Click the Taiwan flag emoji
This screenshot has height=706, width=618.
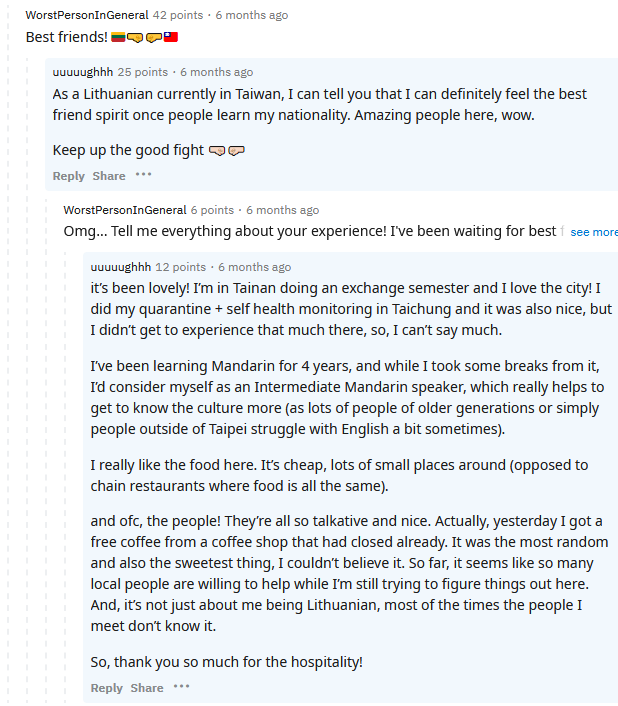pyautogui.click(x=171, y=37)
